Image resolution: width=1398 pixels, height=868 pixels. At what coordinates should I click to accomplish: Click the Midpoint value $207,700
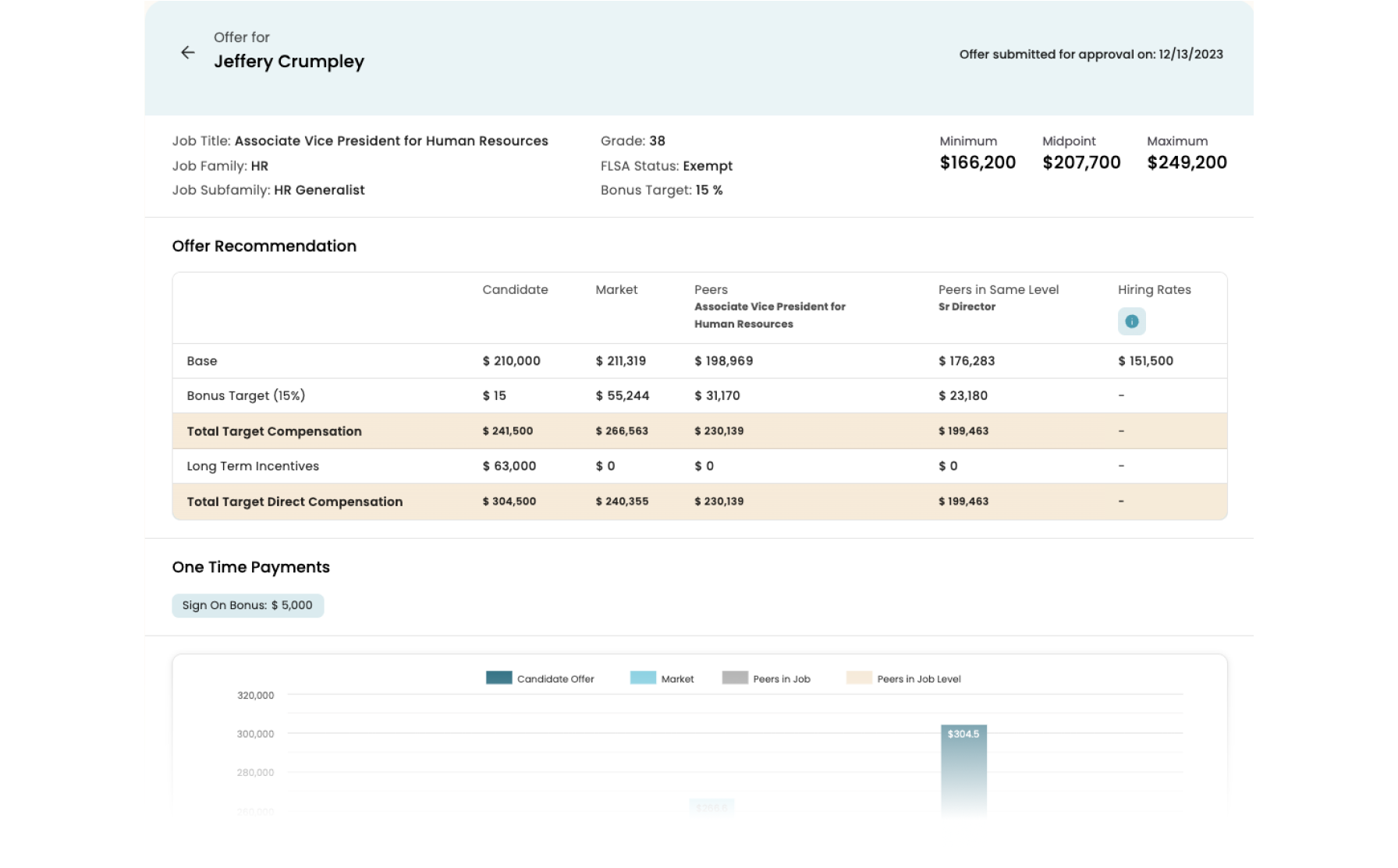pyautogui.click(x=1081, y=162)
